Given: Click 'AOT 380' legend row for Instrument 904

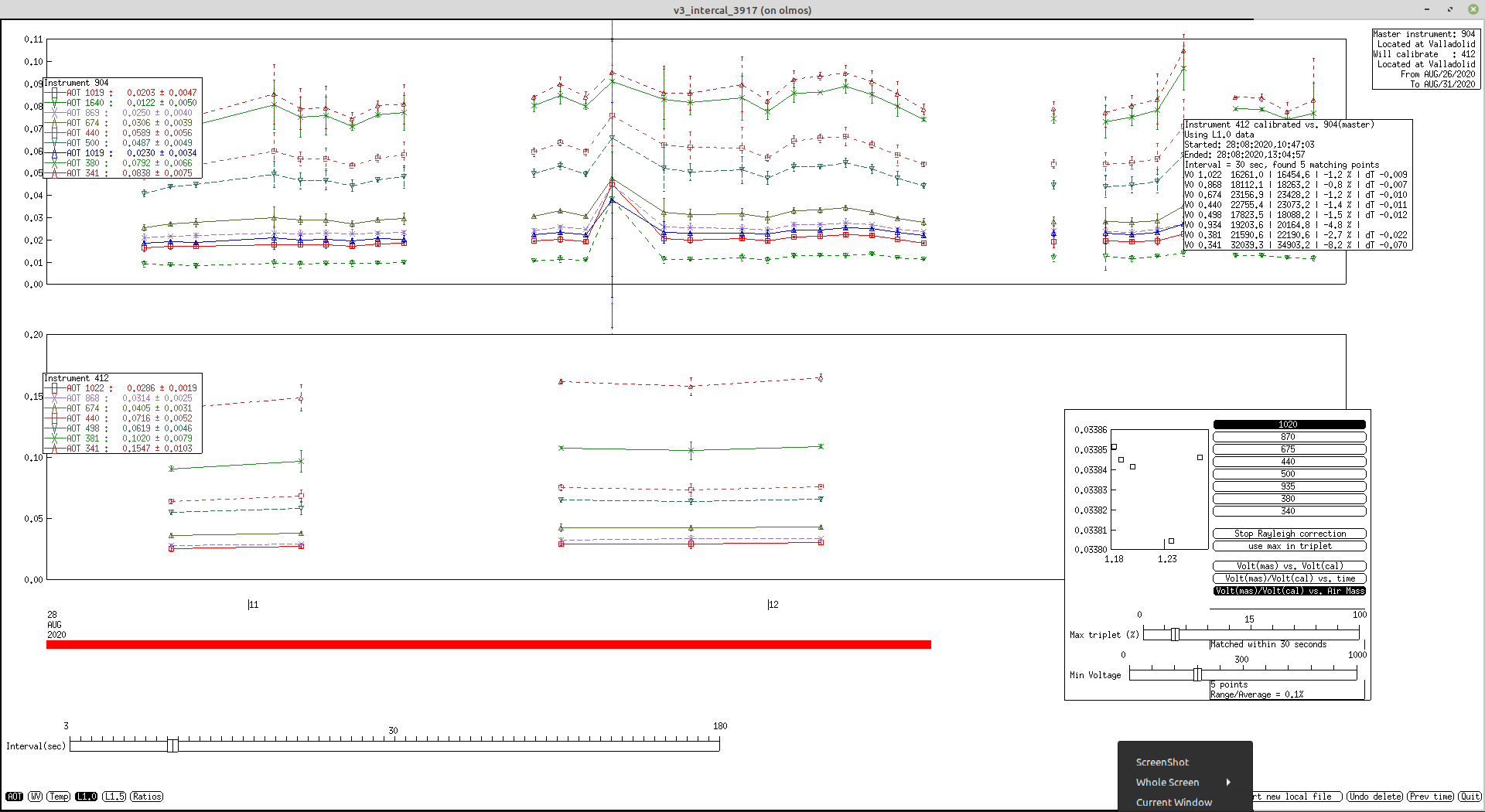Looking at the screenshot, I should 123,163.
